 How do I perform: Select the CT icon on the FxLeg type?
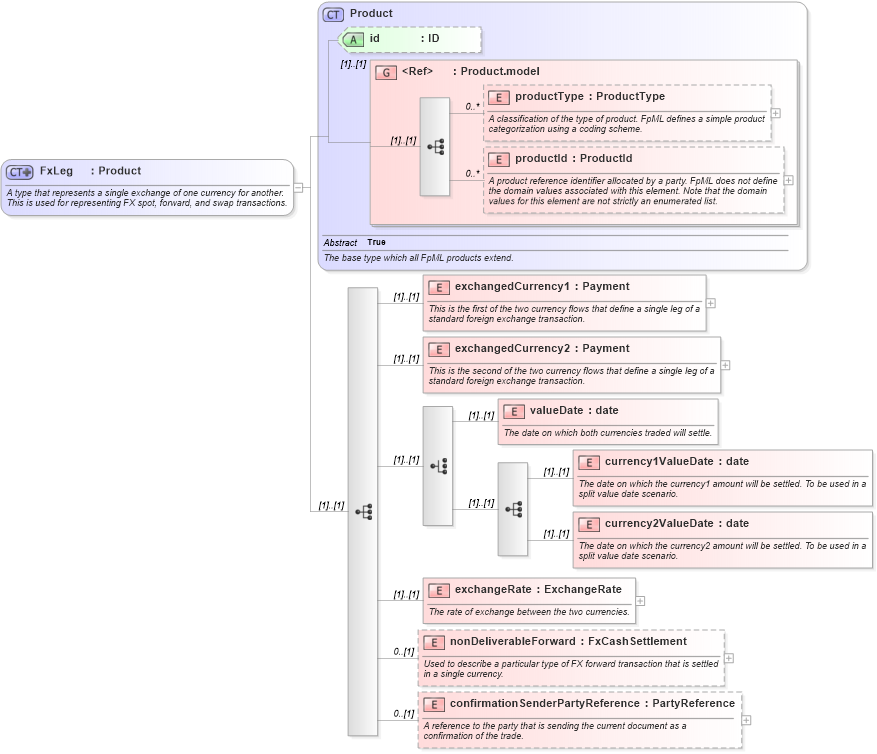click(x=20, y=171)
